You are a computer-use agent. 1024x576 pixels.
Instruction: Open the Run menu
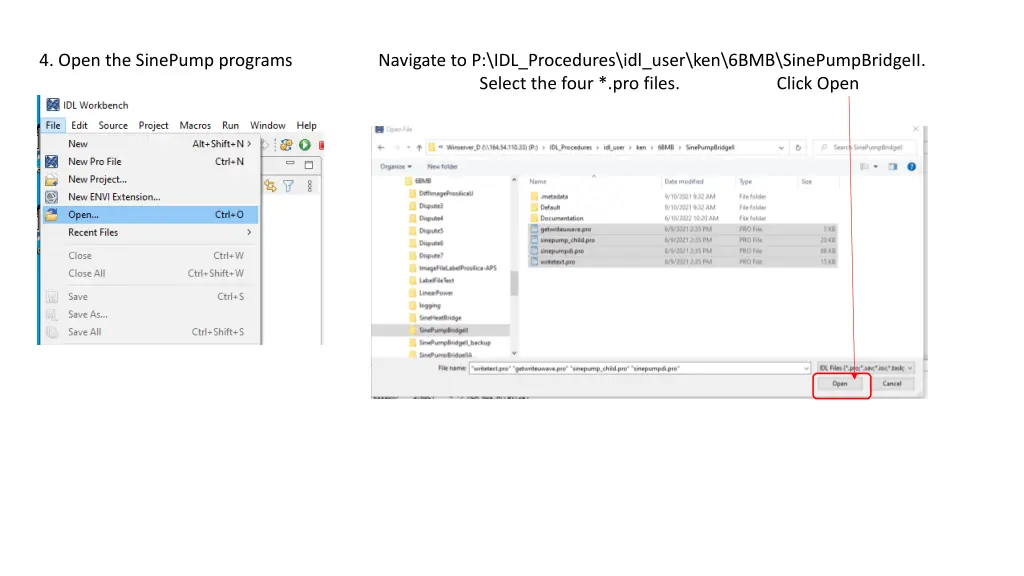tap(231, 125)
